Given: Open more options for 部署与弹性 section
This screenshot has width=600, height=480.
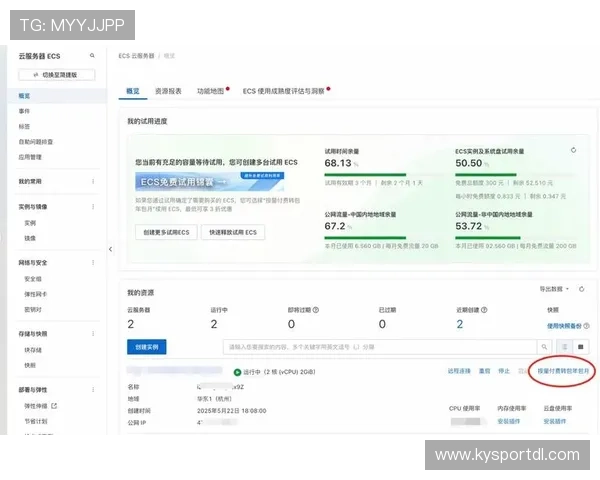Looking at the screenshot, I should pos(93,390).
